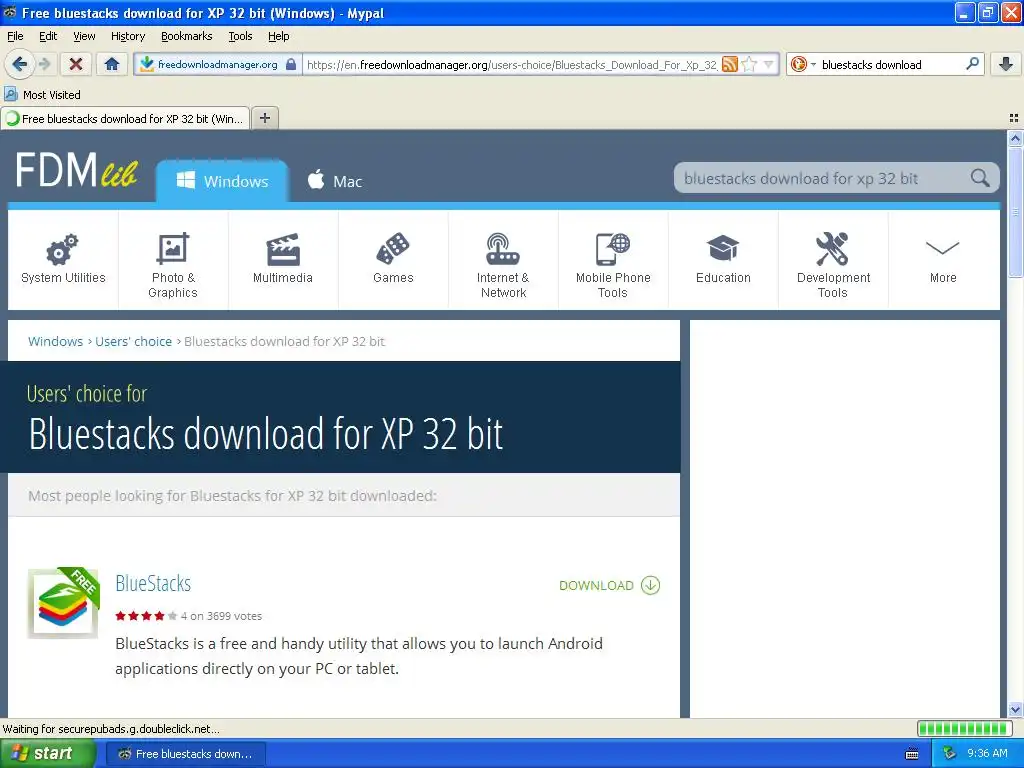Screen dimensions: 1024x768
Task: Click the BlueStacks star rating
Action: click(x=146, y=616)
